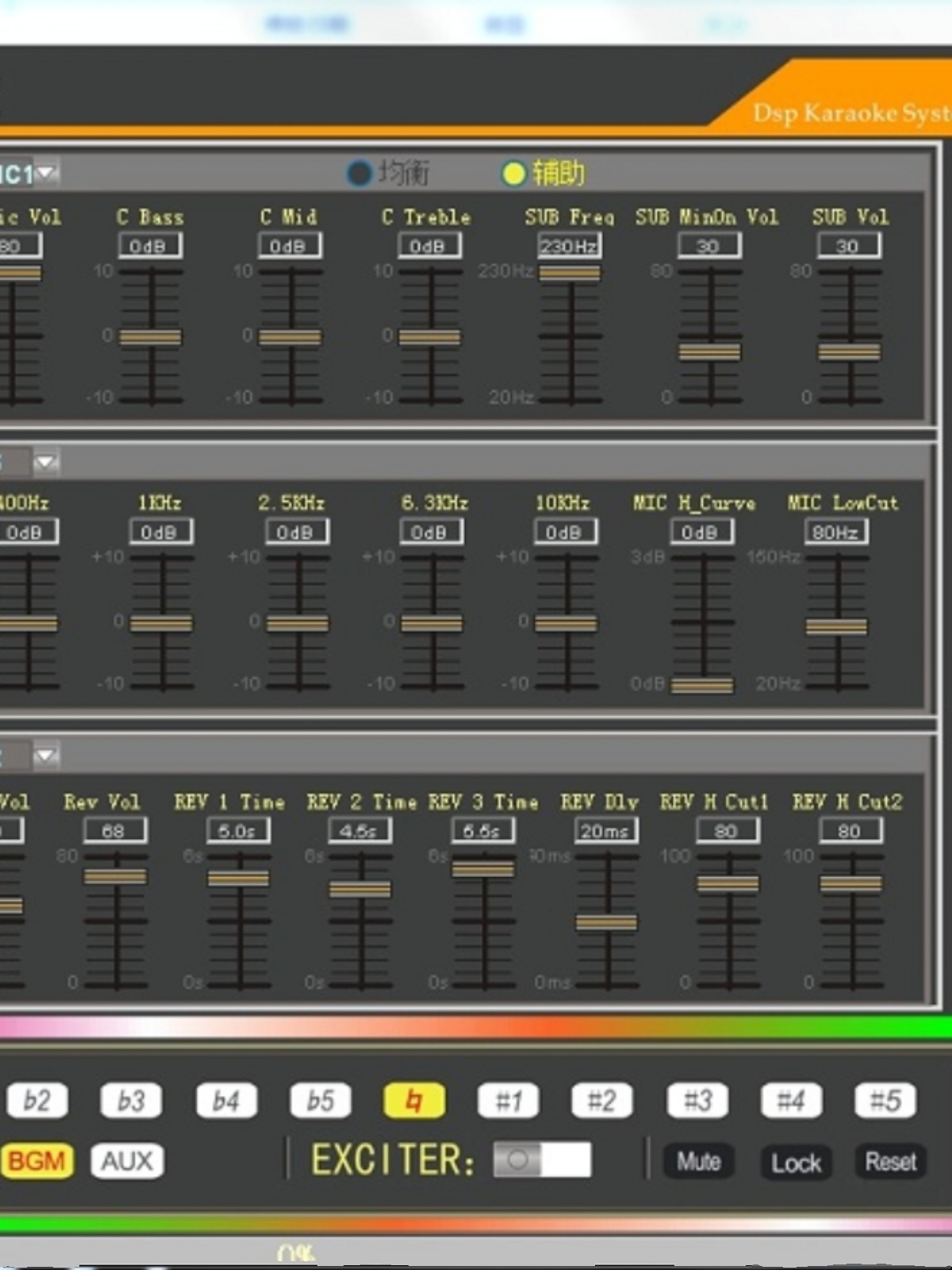Image resolution: width=952 pixels, height=1270 pixels.
Task: Click the MIC H_Curve fader handle
Action: click(703, 685)
